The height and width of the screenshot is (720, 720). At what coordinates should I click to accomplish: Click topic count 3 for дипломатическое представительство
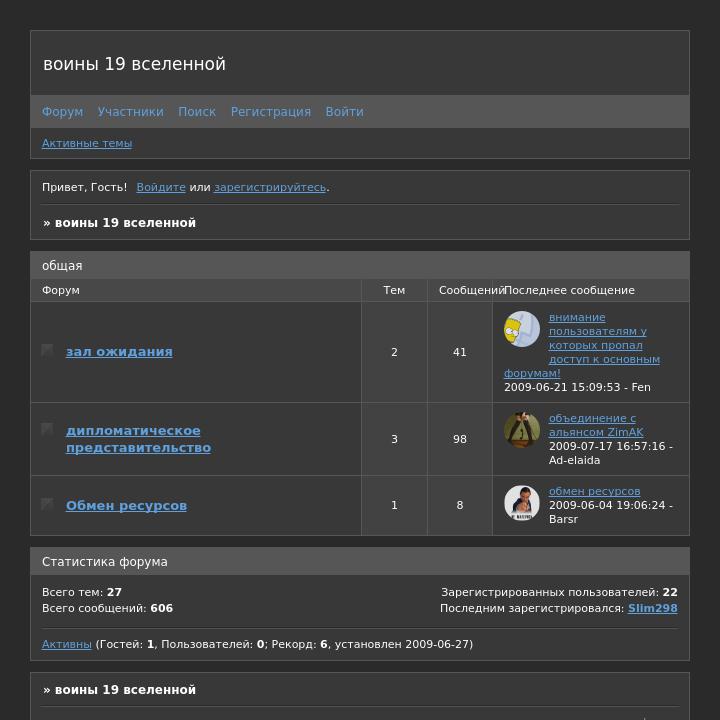394,439
